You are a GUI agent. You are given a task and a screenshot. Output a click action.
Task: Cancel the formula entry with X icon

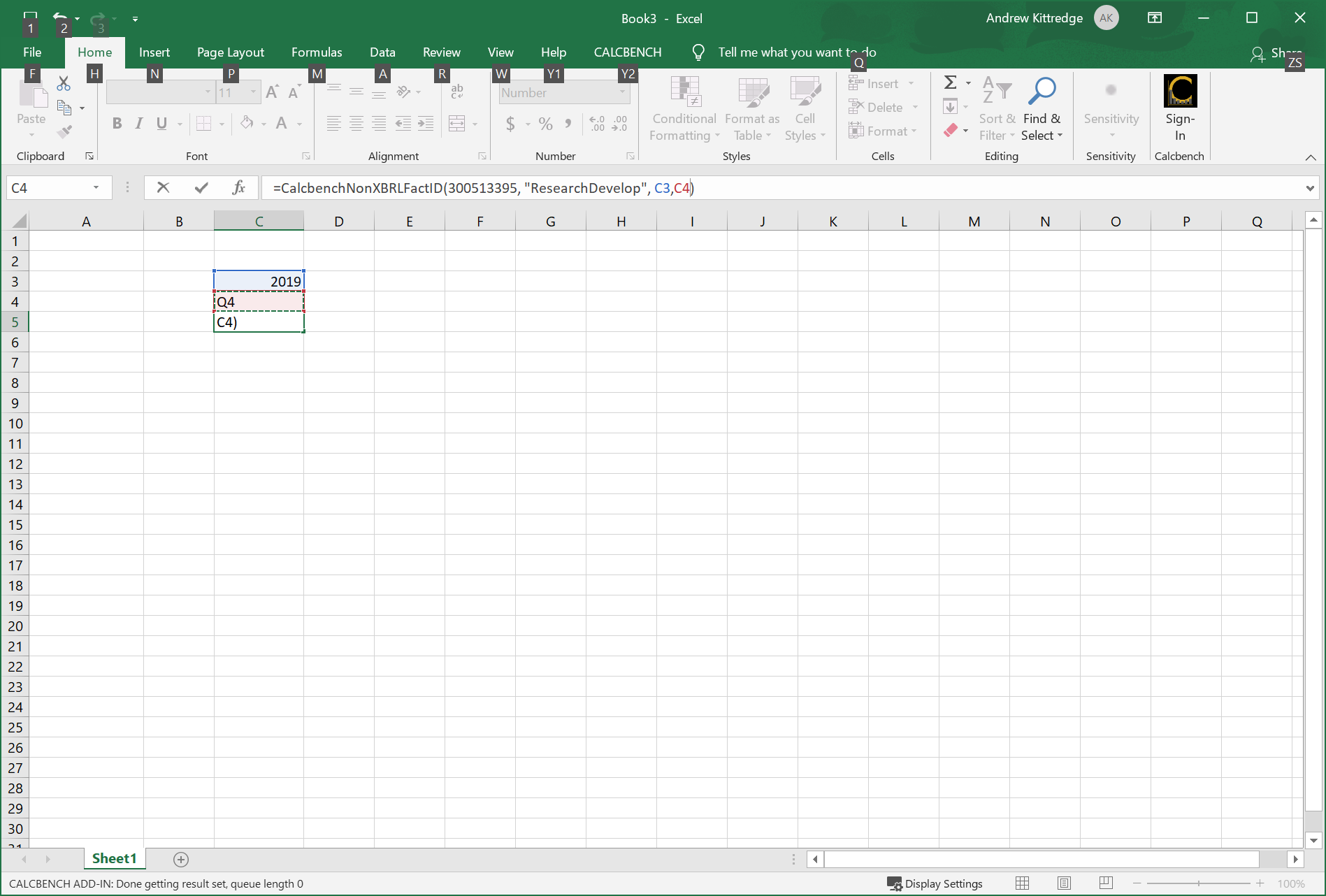tap(163, 187)
